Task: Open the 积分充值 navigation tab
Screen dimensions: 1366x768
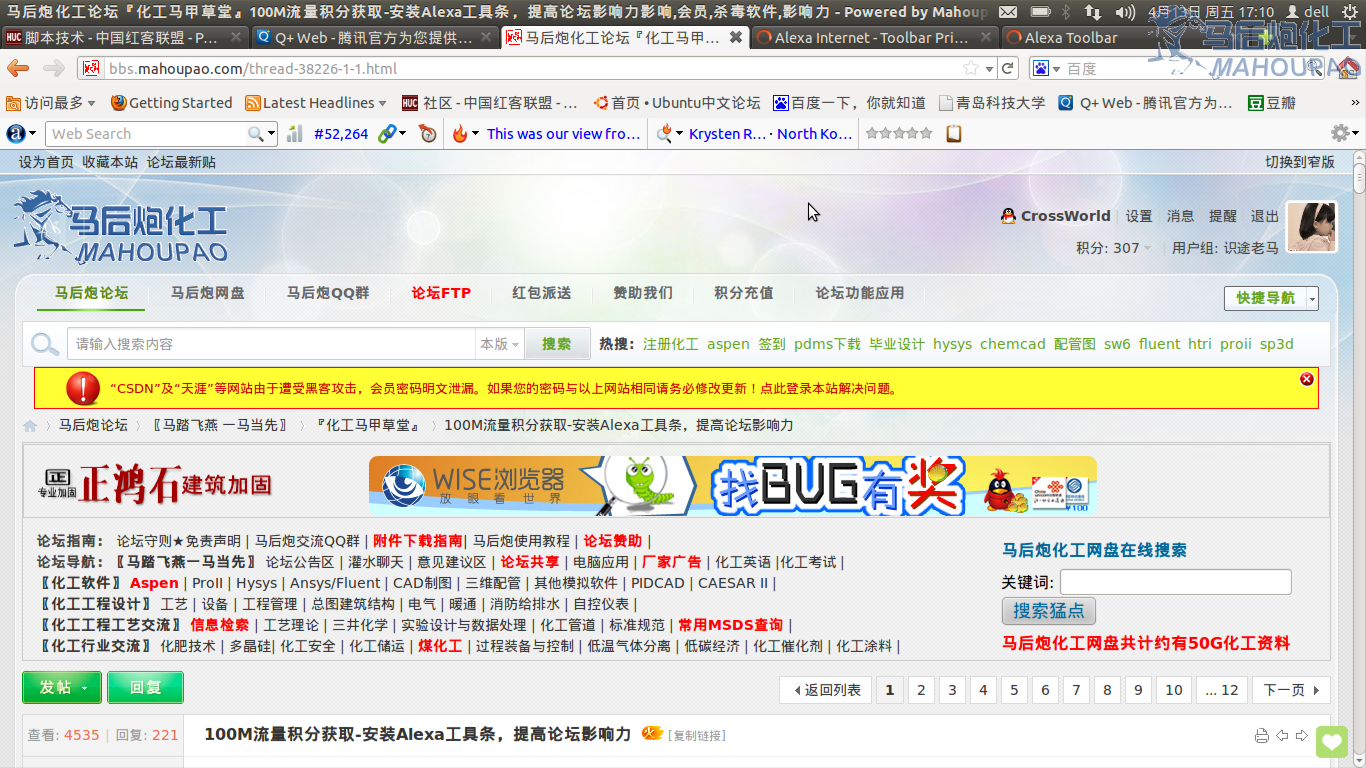Action: [x=743, y=293]
